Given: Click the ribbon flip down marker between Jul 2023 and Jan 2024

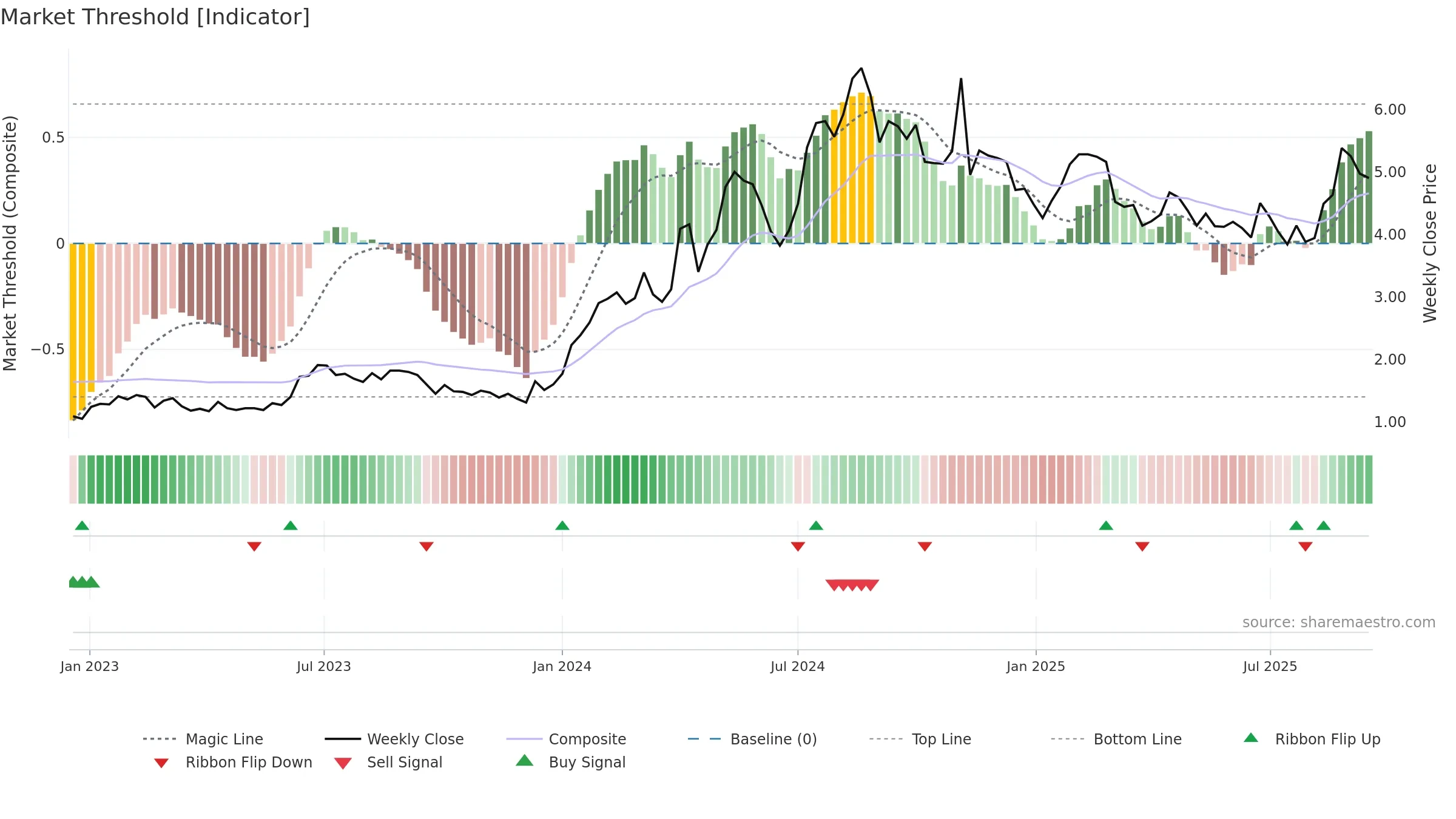Looking at the screenshot, I should pyautogui.click(x=426, y=547).
